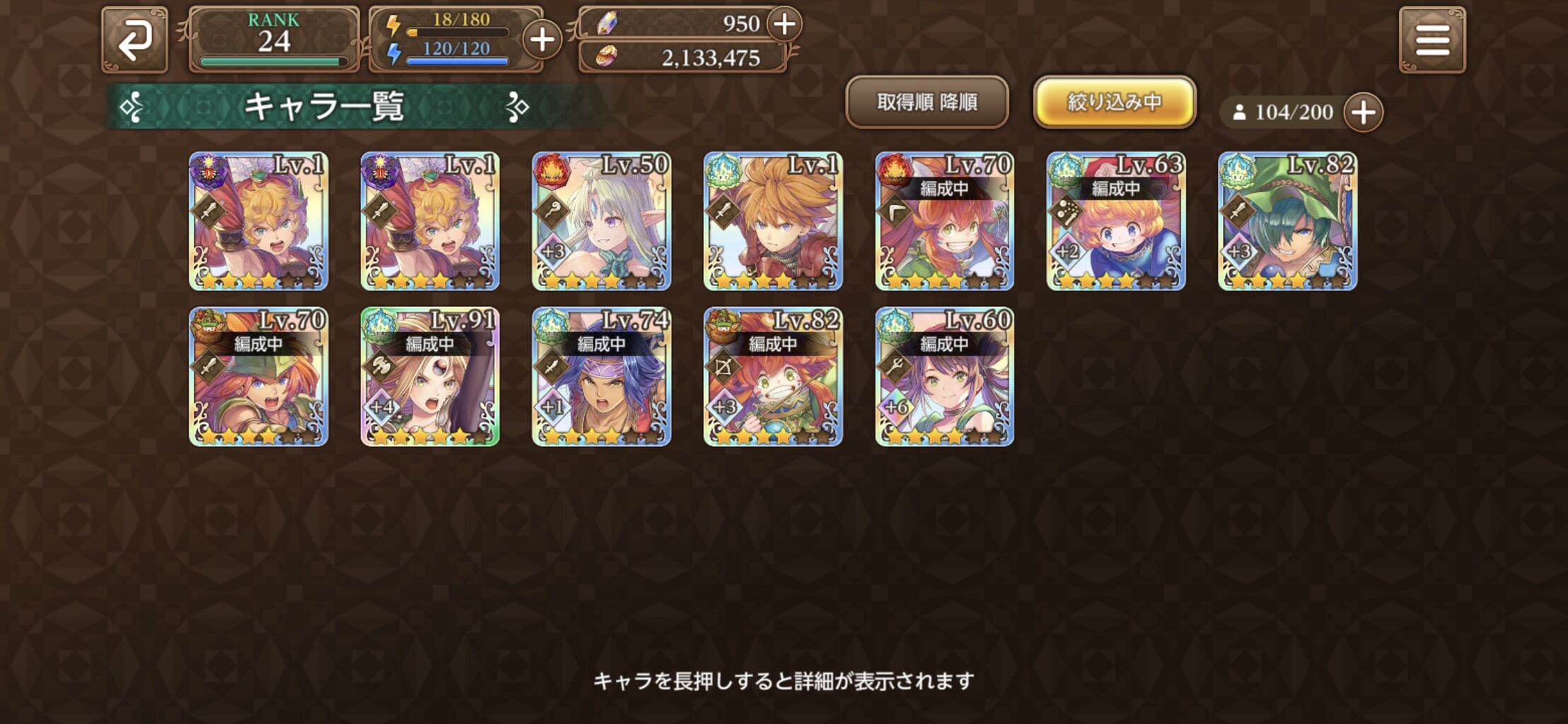Select the orange-haired Lv.1 sword character
This screenshot has width=1568, height=724.
tap(773, 221)
